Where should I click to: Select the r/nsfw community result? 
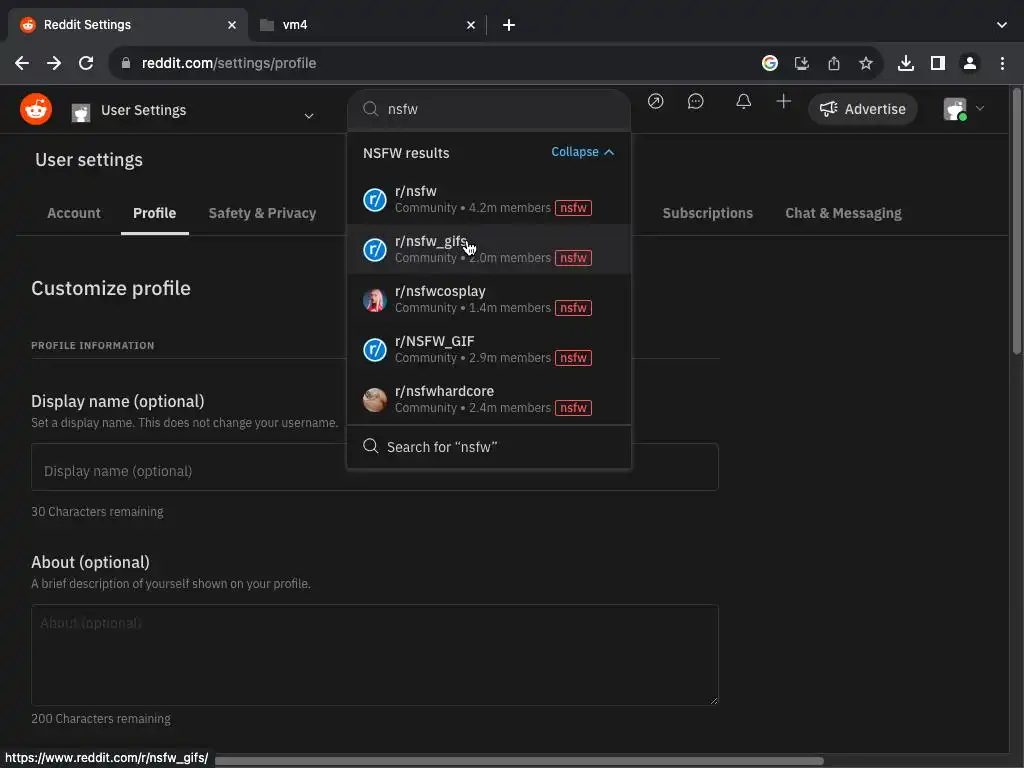(488, 199)
